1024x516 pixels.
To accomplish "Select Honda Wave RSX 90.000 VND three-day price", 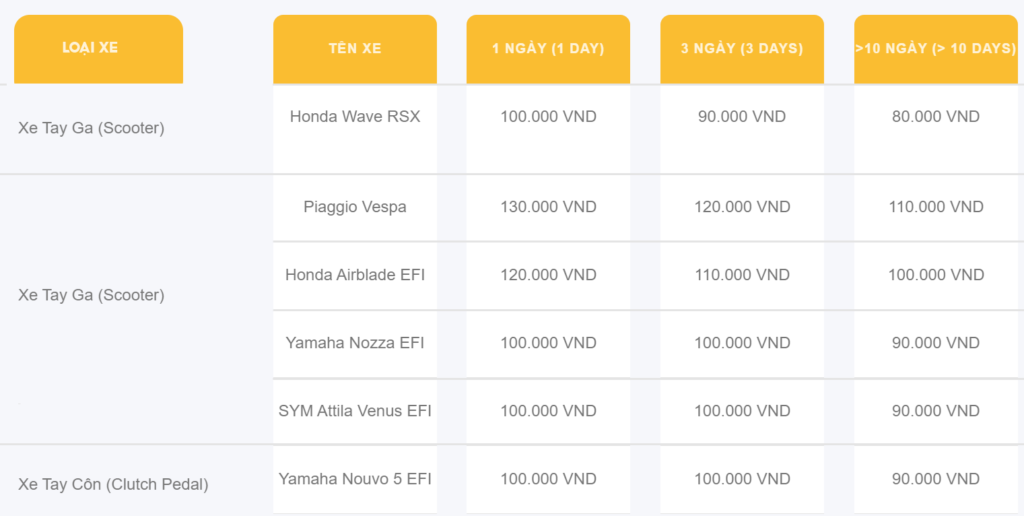I will [x=742, y=116].
